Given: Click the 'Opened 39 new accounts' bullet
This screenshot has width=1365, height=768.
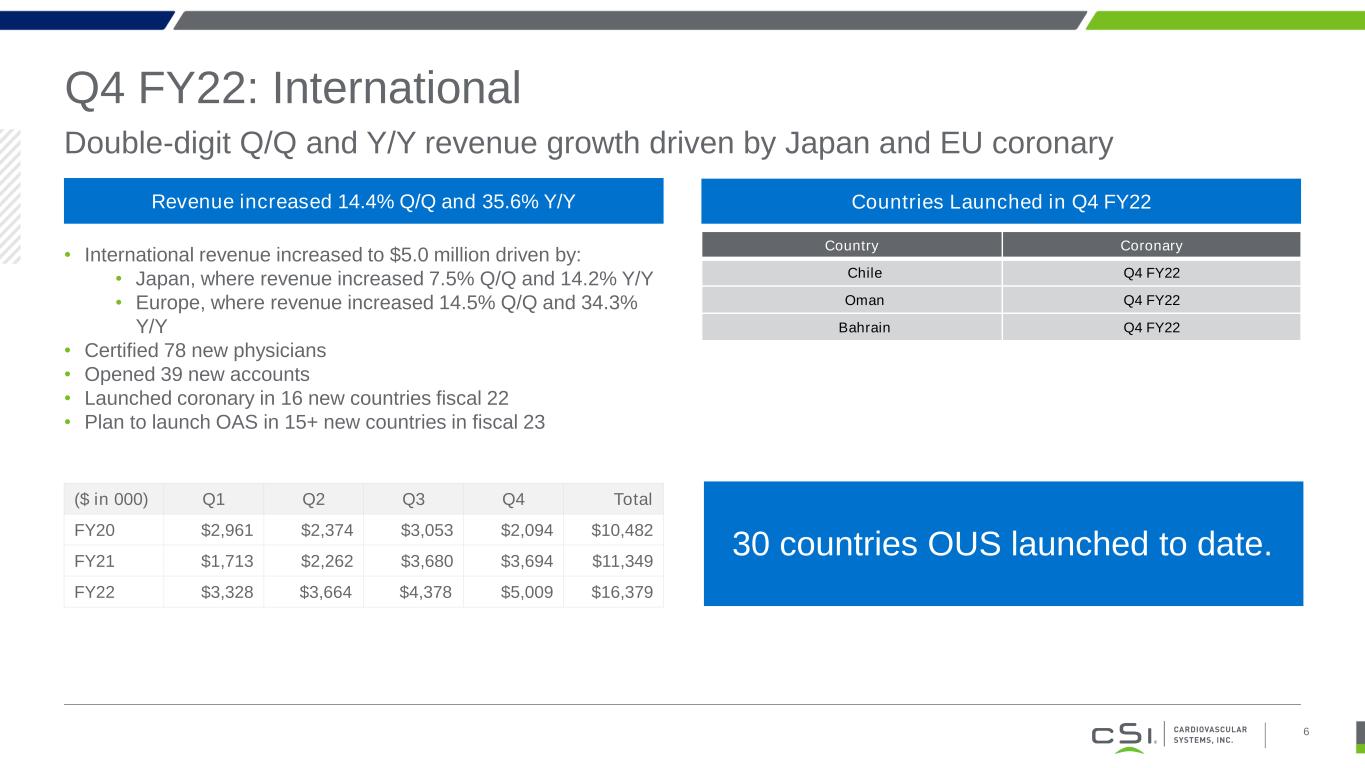Looking at the screenshot, I should coord(197,374).
